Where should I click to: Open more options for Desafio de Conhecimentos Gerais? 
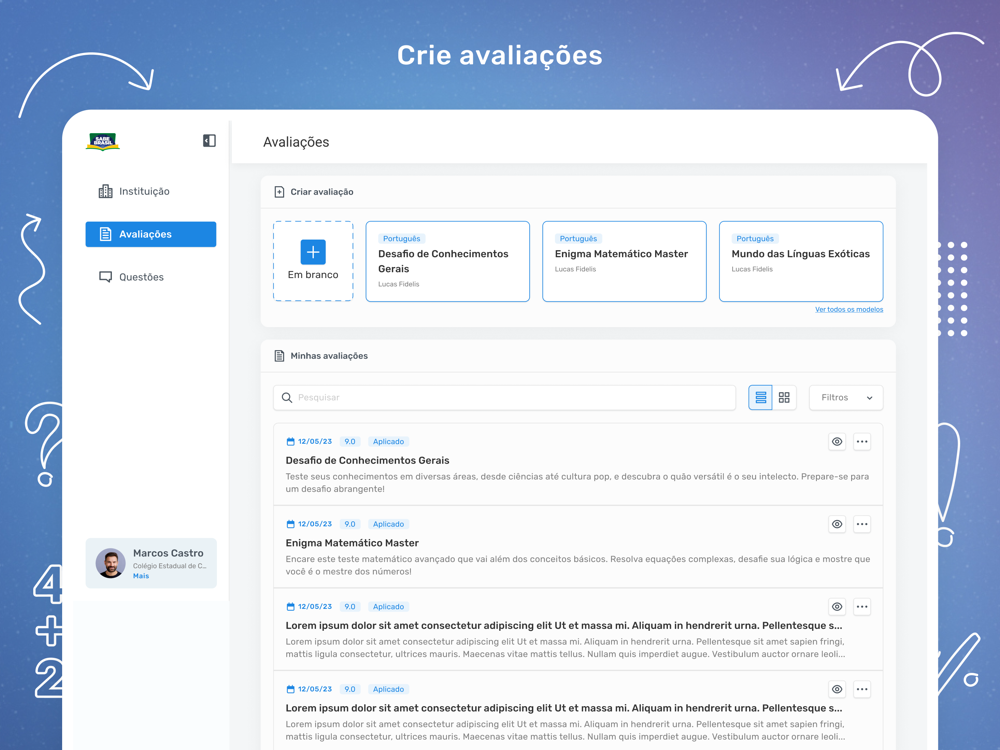[x=862, y=441]
